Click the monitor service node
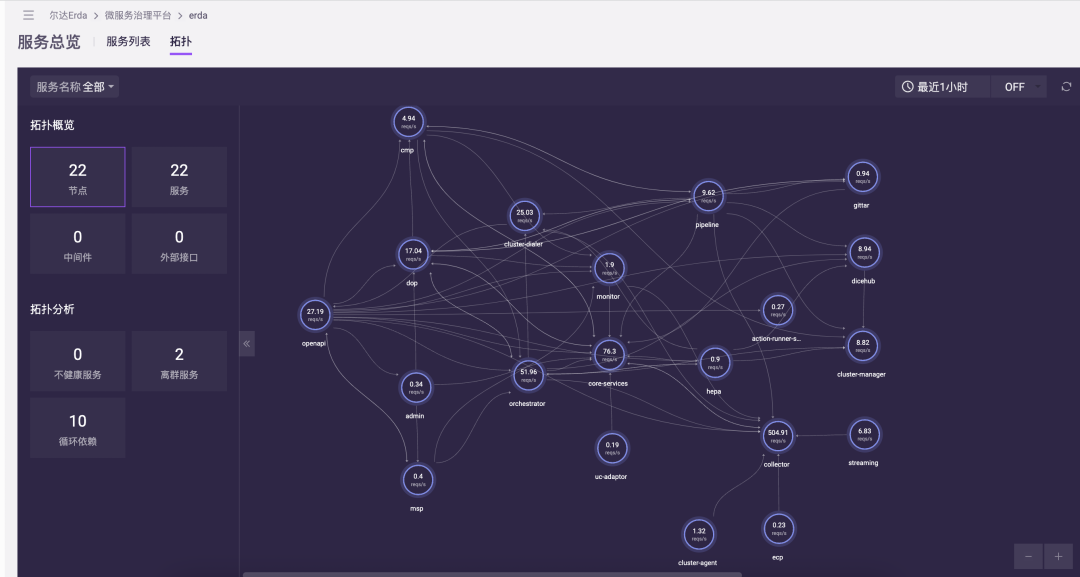Screen dimensions: 1080x577 pos(608,267)
